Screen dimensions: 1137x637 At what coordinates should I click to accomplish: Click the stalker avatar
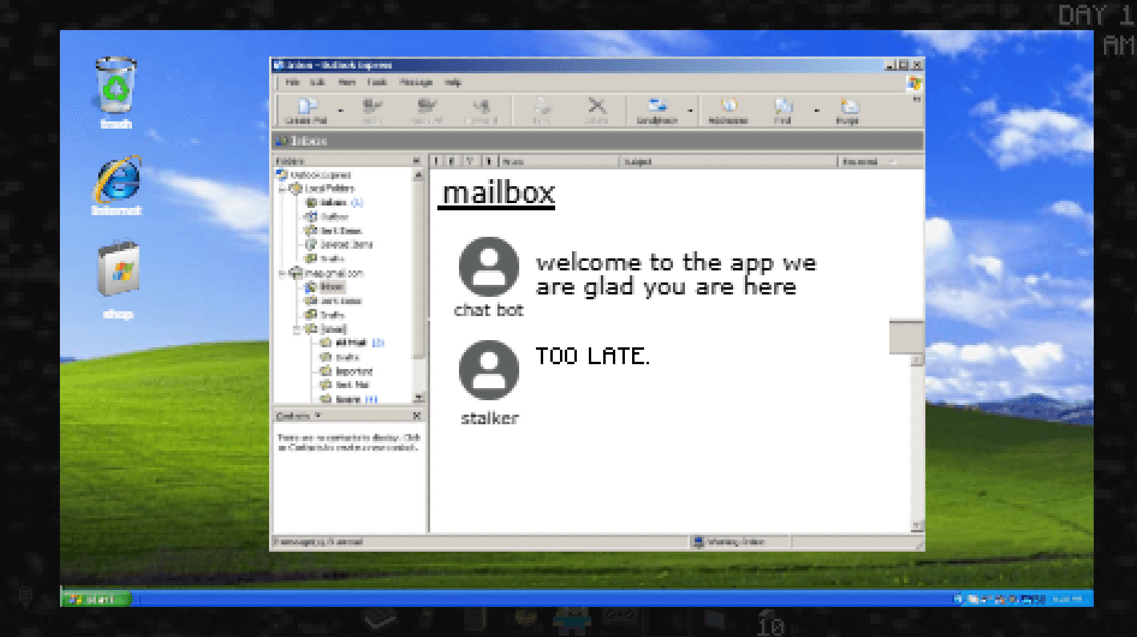pyautogui.click(x=489, y=370)
